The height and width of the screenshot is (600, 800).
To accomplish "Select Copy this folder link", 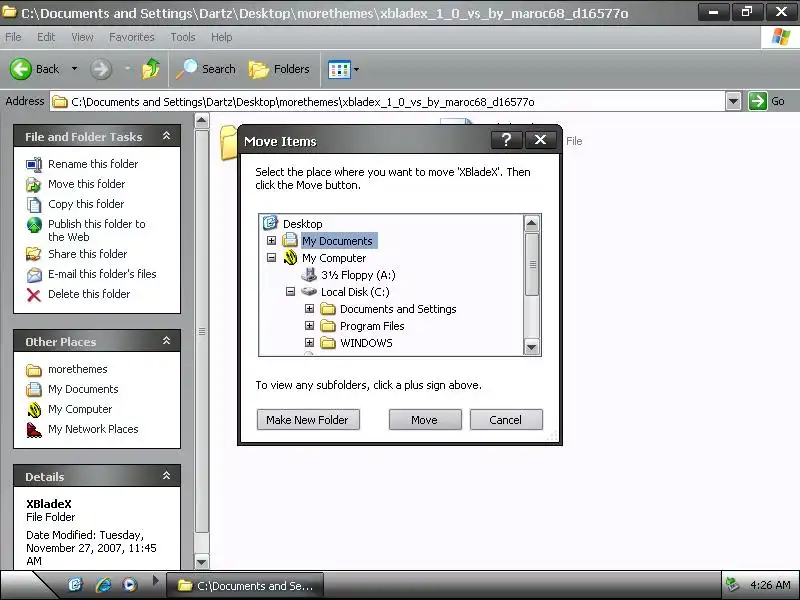I will pyautogui.click(x=86, y=204).
